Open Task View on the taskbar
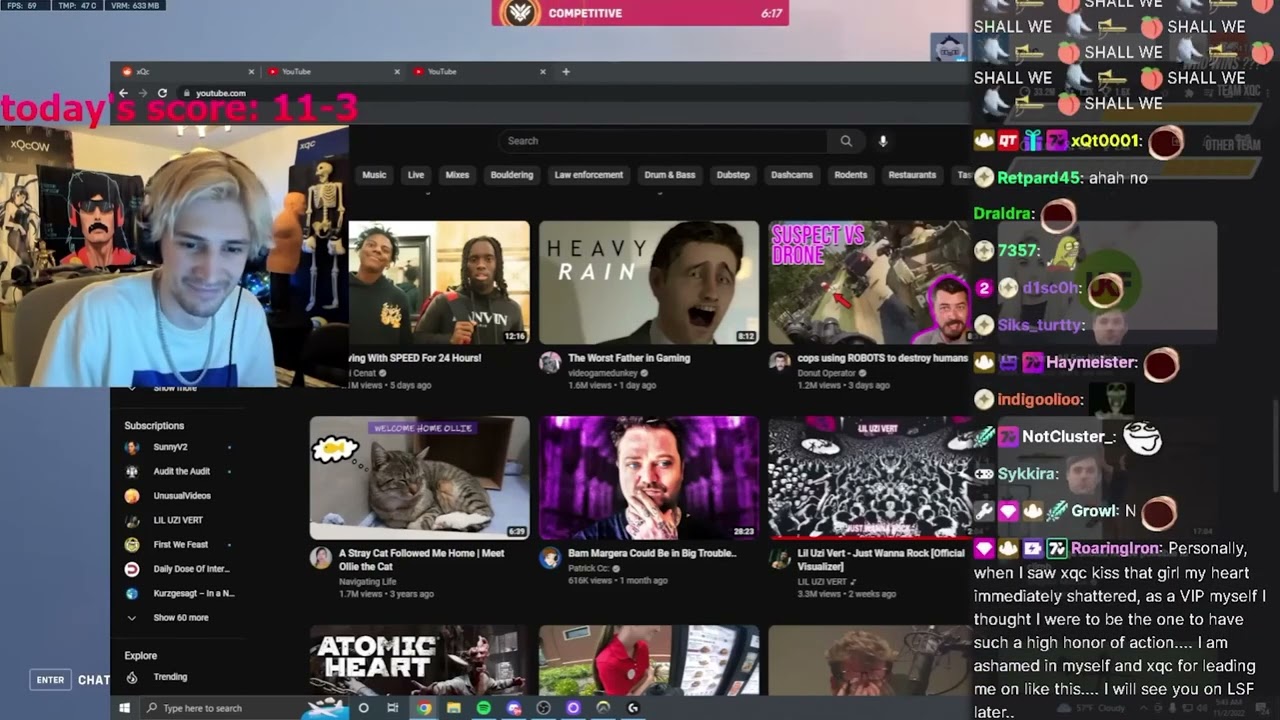This screenshot has height=720, width=1280. pos(393,708)
